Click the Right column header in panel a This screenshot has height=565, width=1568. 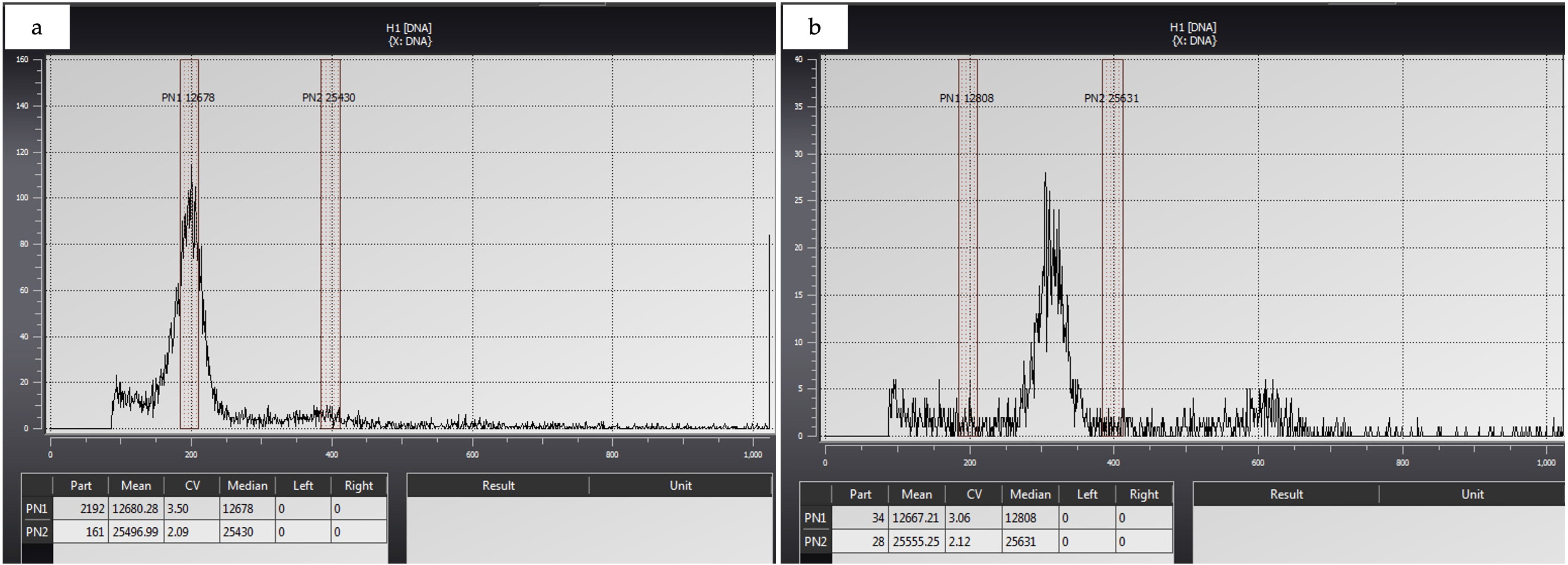pos(358,485)
